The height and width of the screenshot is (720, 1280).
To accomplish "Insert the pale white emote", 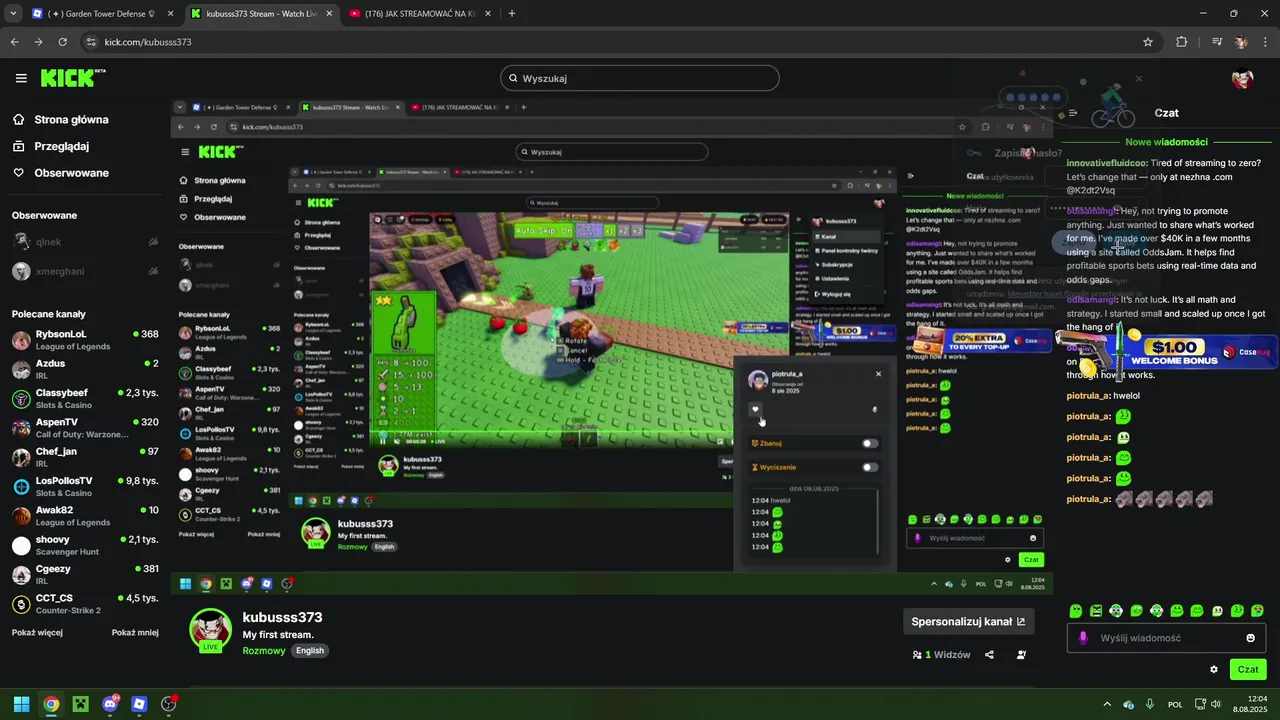I will point(1217,611).
